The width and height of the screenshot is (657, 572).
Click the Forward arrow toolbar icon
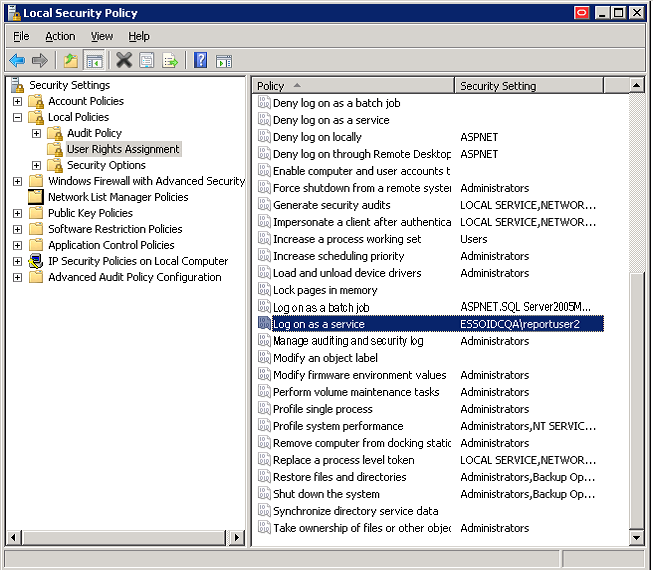click(x=40, y=61)
